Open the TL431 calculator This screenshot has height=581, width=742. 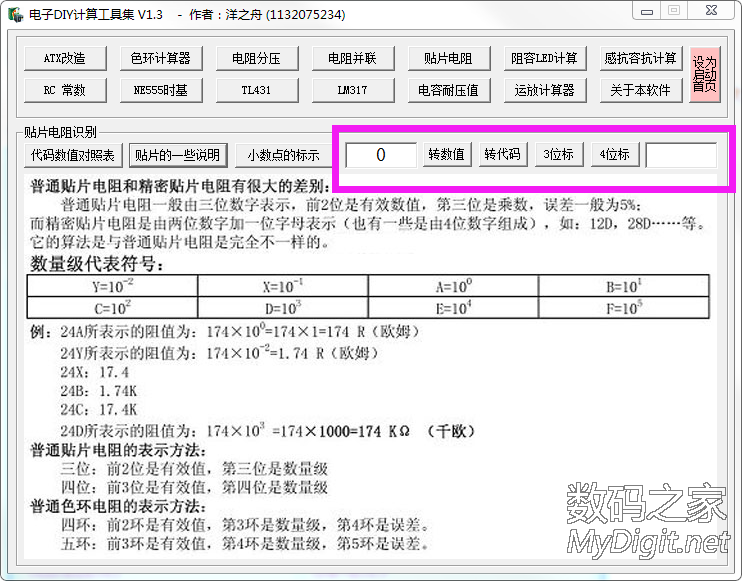pos(257,90)
